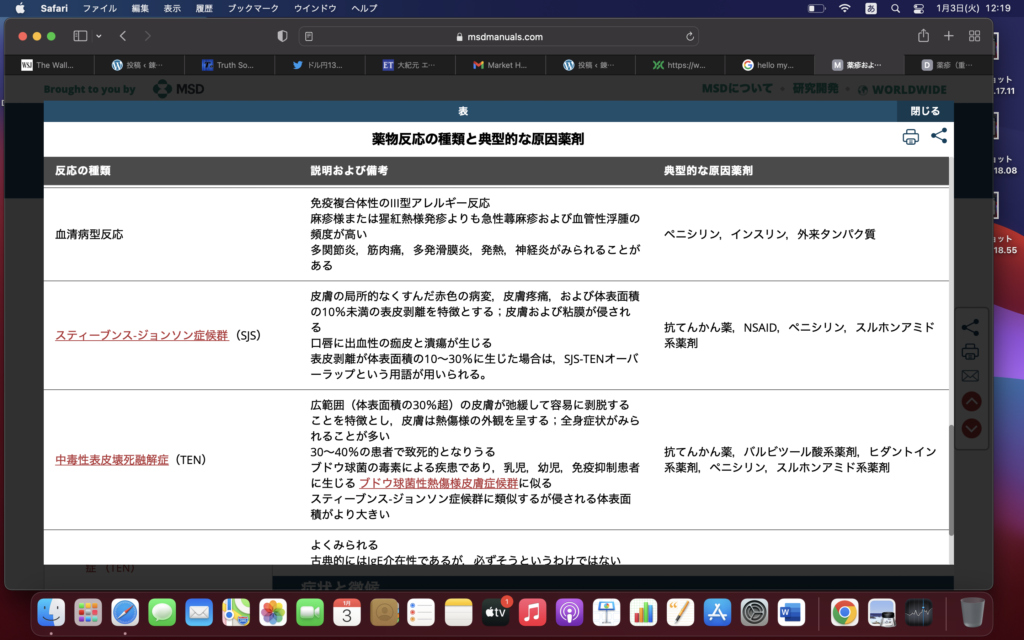Click the red up-chevron sidebar button

pos(970,402)
